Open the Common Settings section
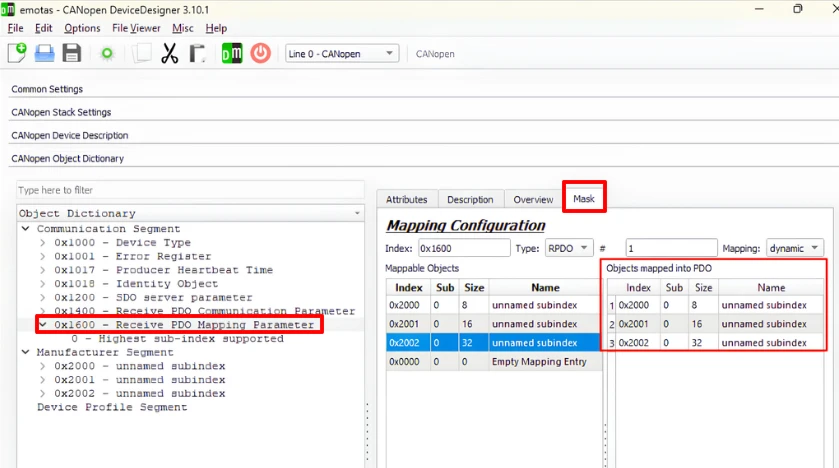Screen dimensions: 839x468 point(47,89)
